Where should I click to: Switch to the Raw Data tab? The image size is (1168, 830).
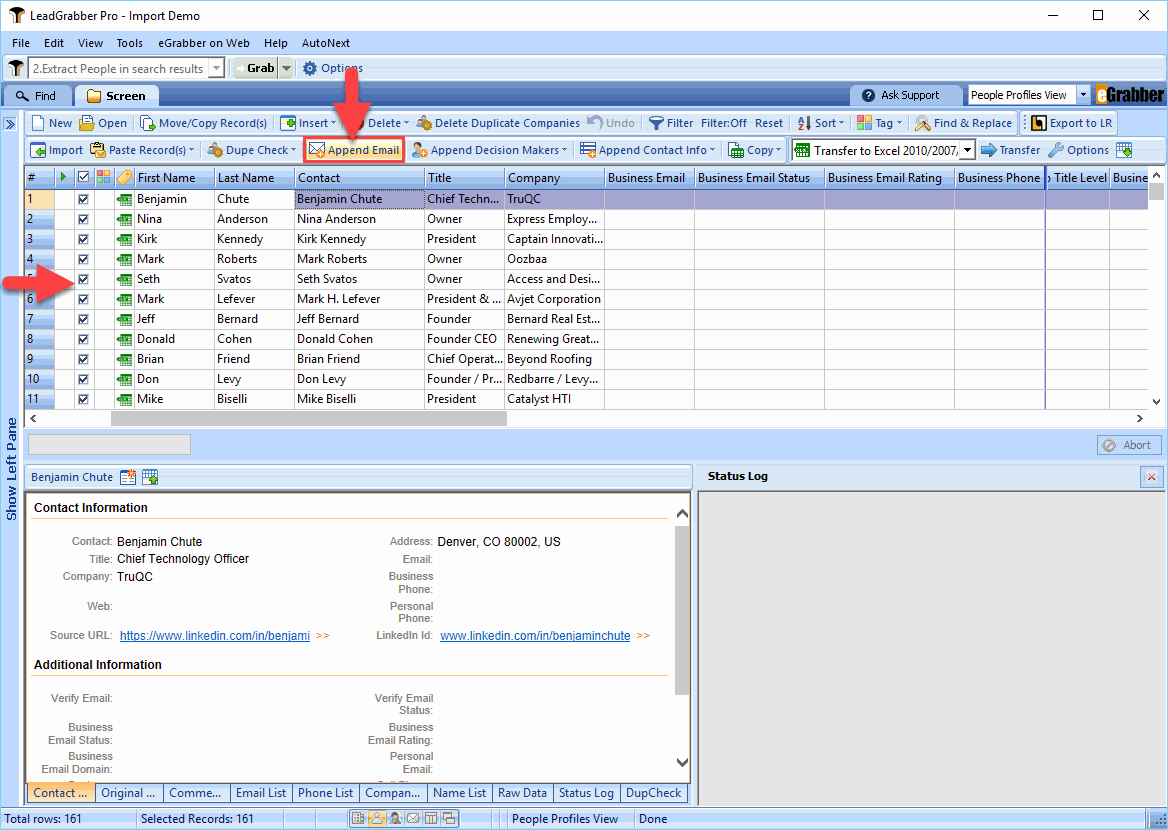522,793
